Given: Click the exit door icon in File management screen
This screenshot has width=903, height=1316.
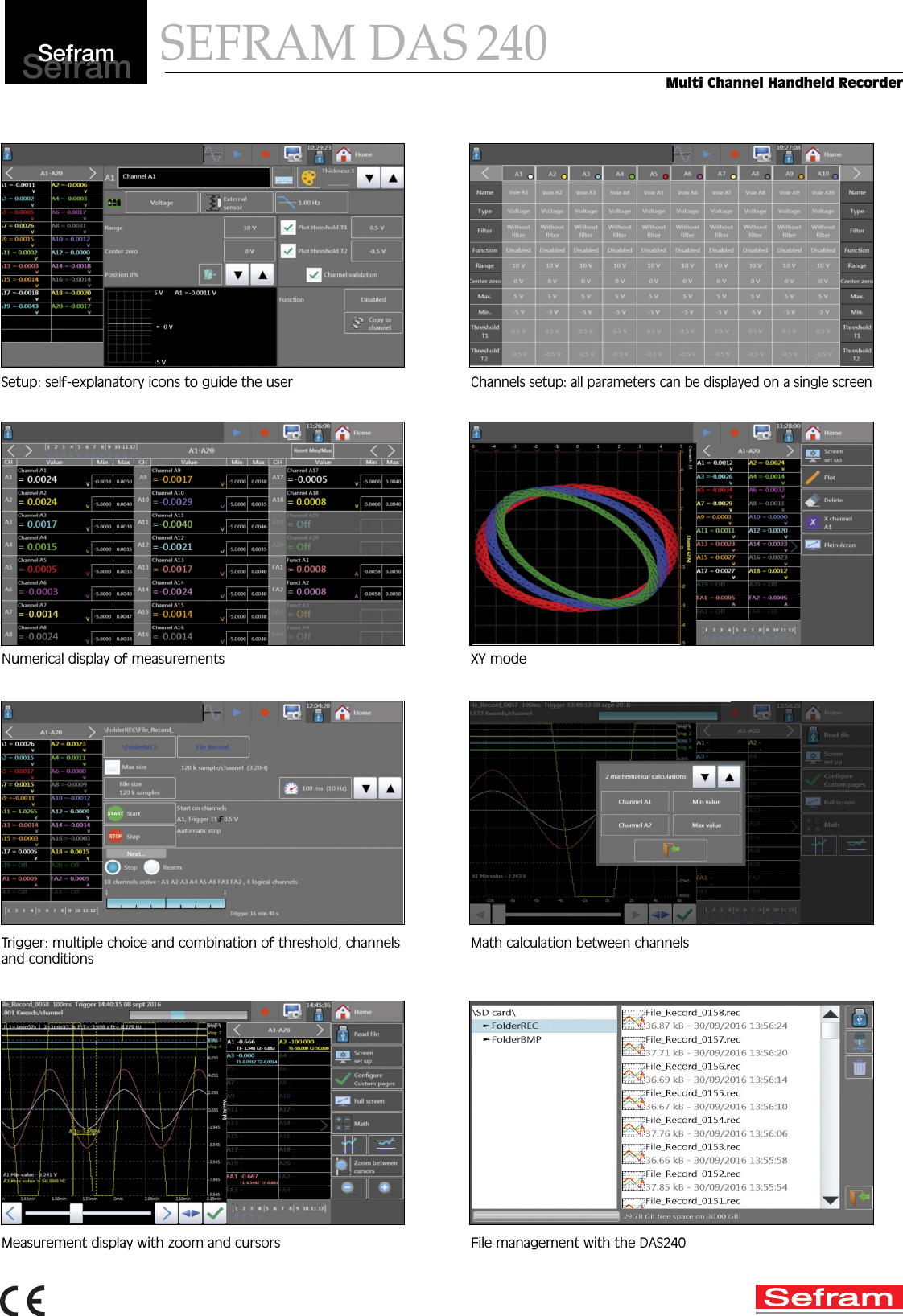Looking at the screenshot, I should coord(860,1197).
